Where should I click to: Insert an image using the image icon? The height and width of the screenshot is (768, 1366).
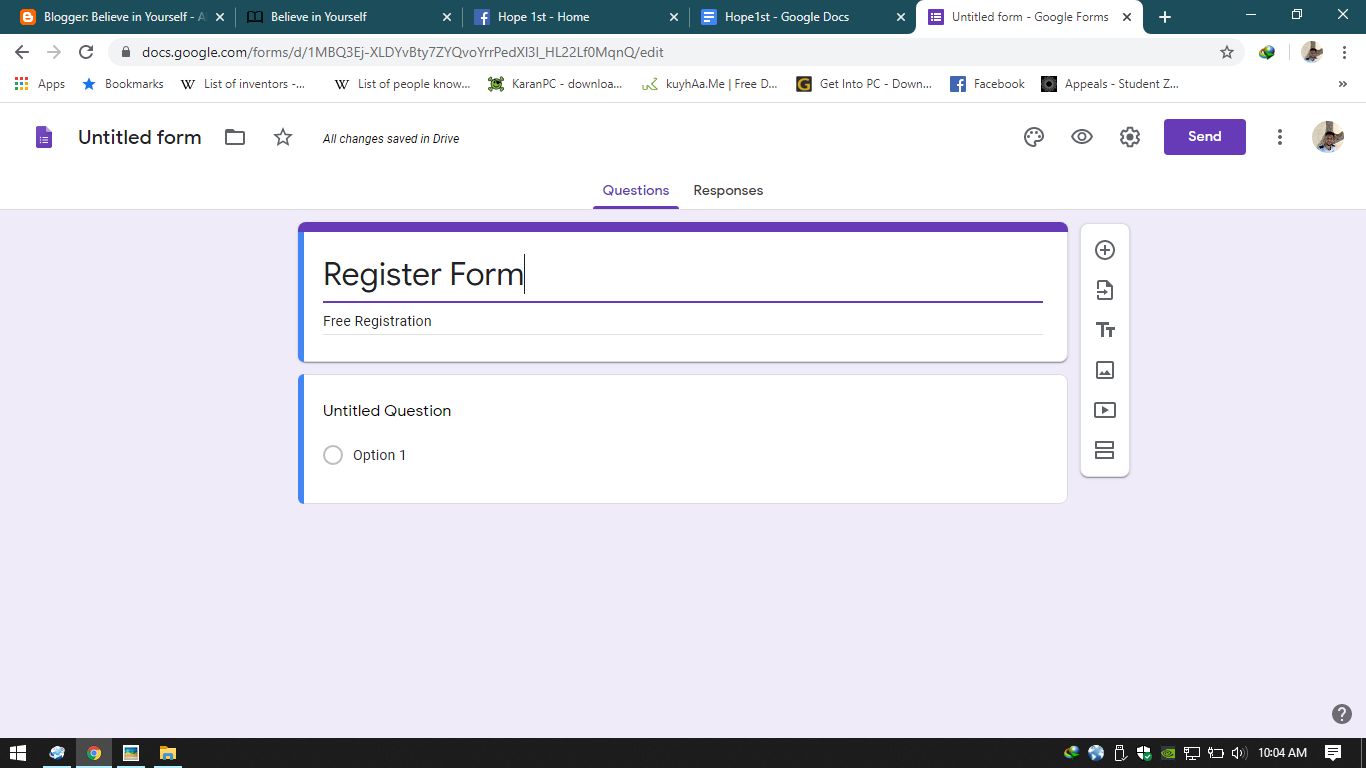pos(1104,370)
